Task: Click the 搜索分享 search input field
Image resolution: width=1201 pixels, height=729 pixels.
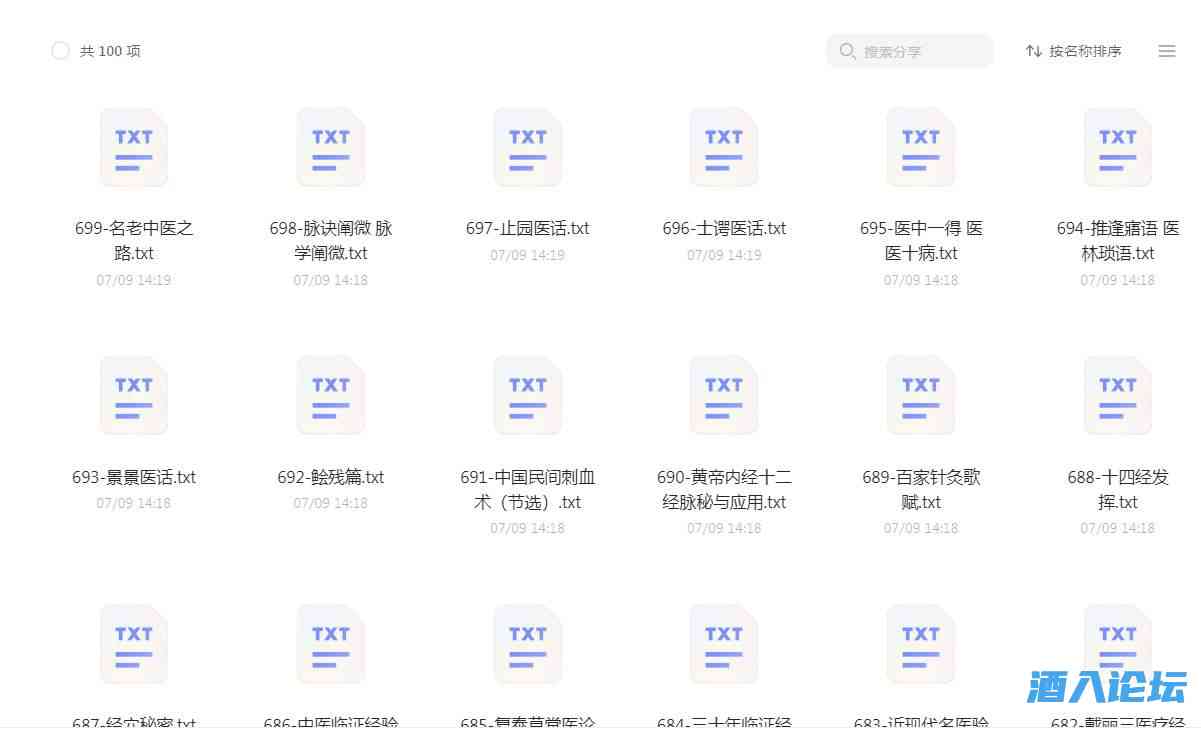Action: (x=910, y=50)
